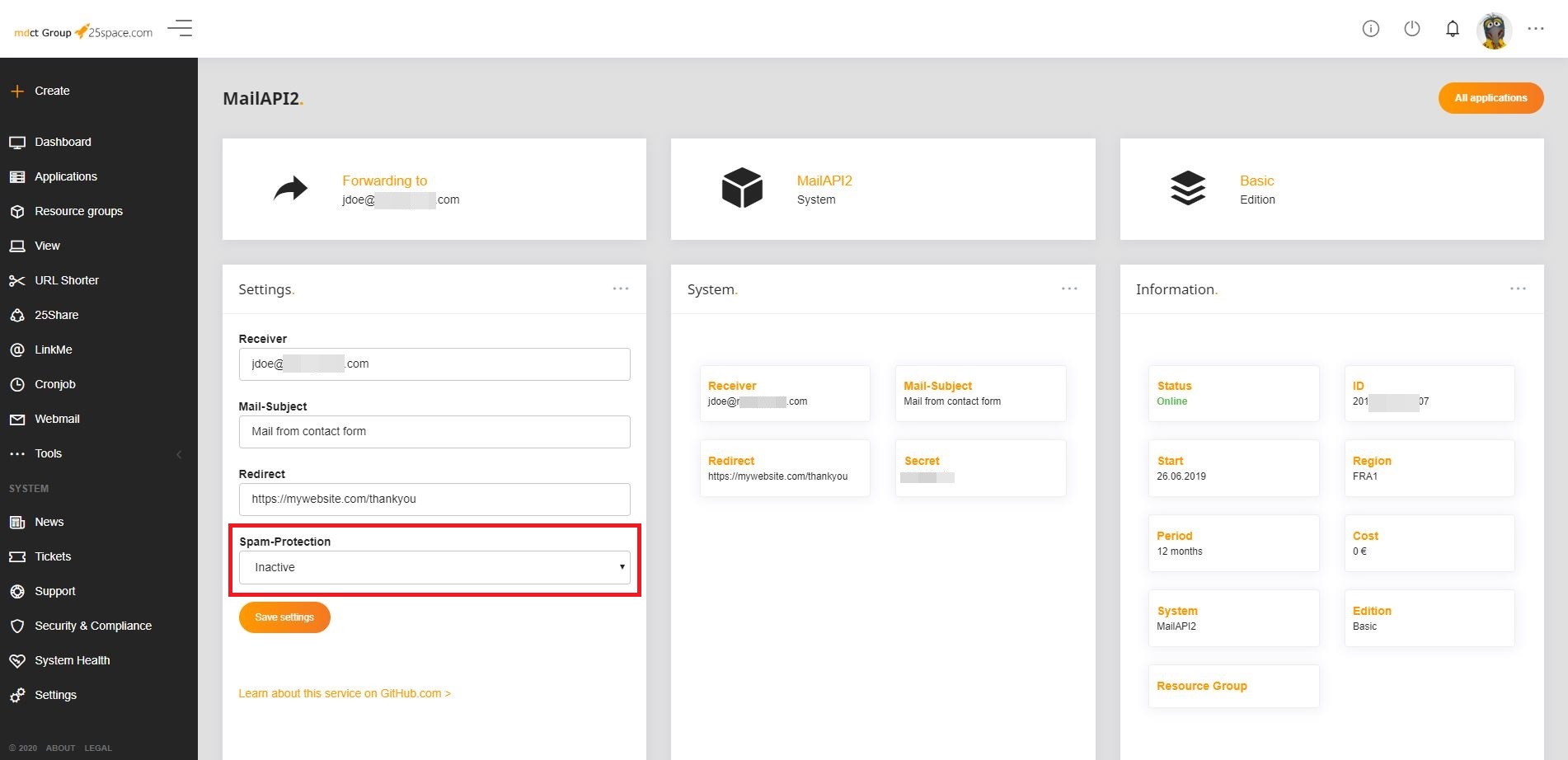Click the System MailAPI2 card in Information
Image resolution: width=1568 pixels, height=760 pixels.
click(1233, 618)
